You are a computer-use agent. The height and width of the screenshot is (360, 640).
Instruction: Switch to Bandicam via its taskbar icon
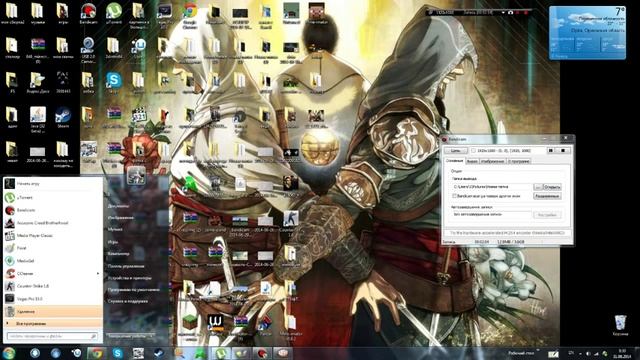point(262,353)
